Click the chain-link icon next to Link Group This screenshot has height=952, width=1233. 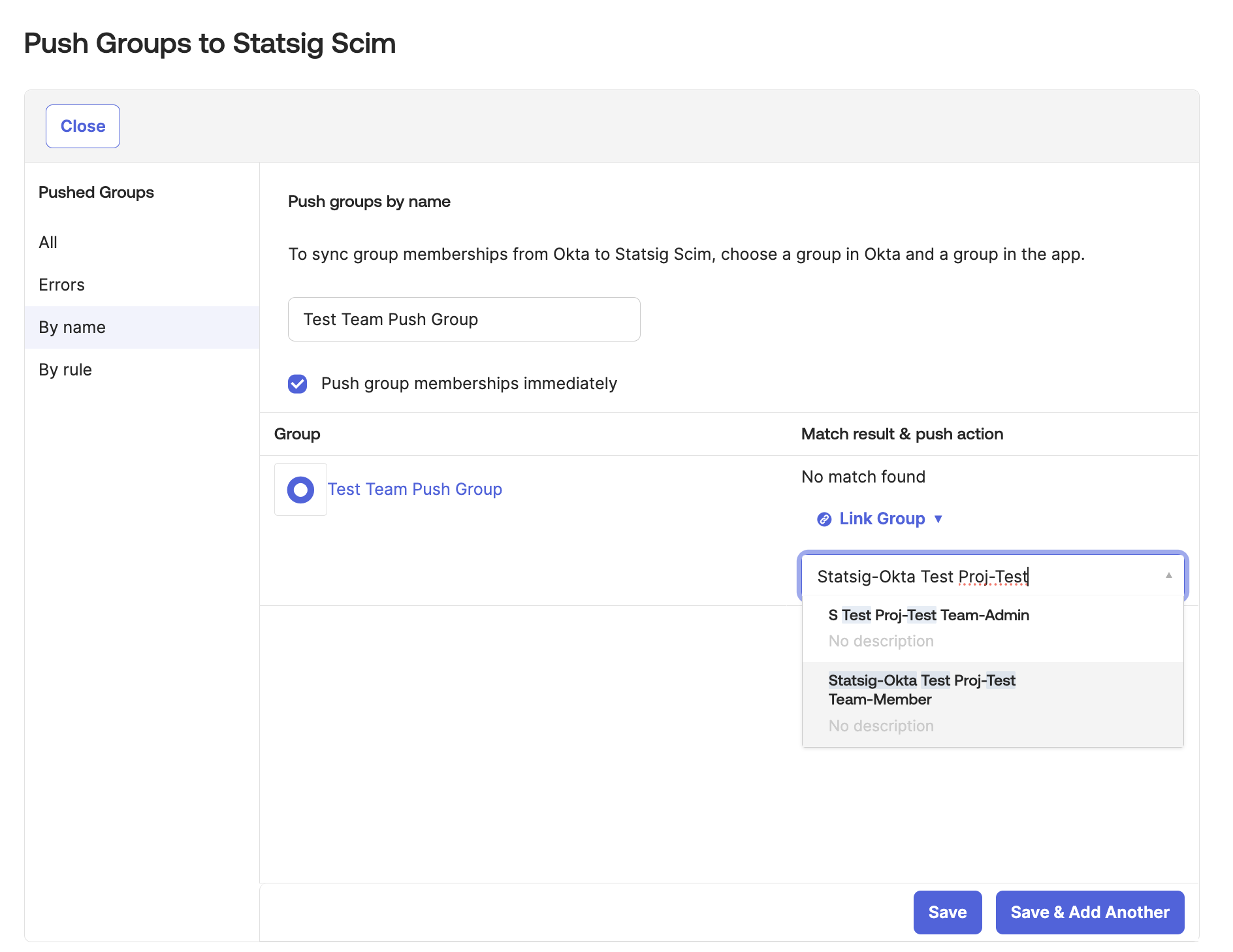[x=824, y=518]
